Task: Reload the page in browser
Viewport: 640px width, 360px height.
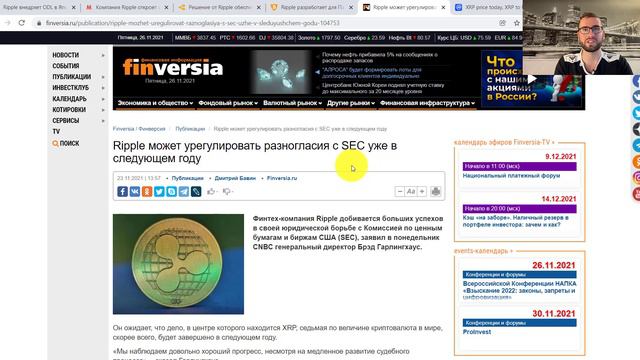Action: click(x=22, y=23)
